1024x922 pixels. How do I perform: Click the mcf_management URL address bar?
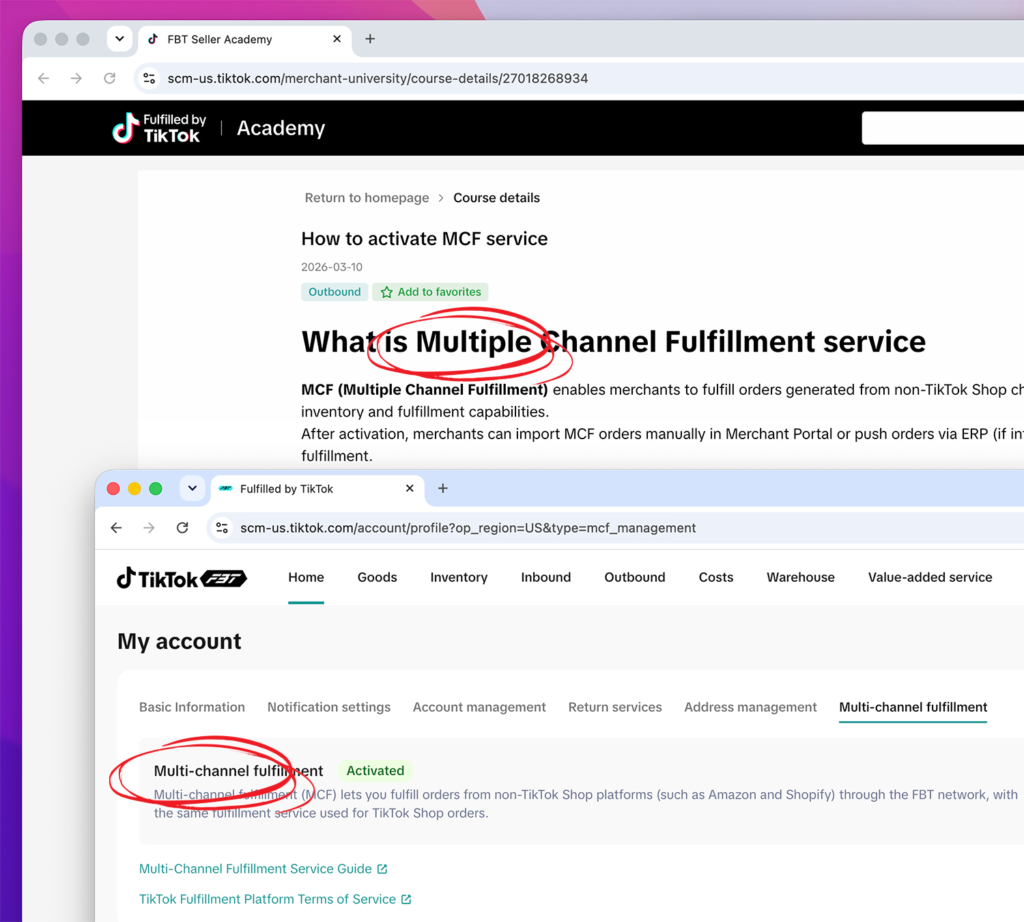468,528
